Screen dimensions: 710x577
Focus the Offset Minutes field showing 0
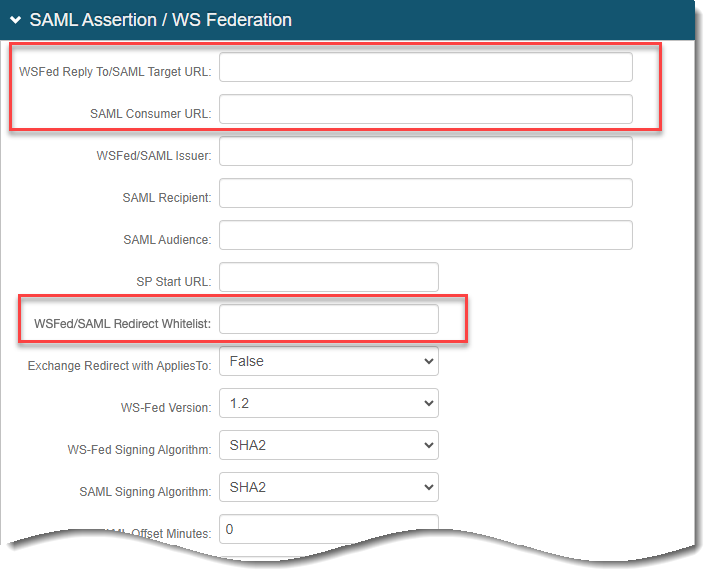(329, 528)
